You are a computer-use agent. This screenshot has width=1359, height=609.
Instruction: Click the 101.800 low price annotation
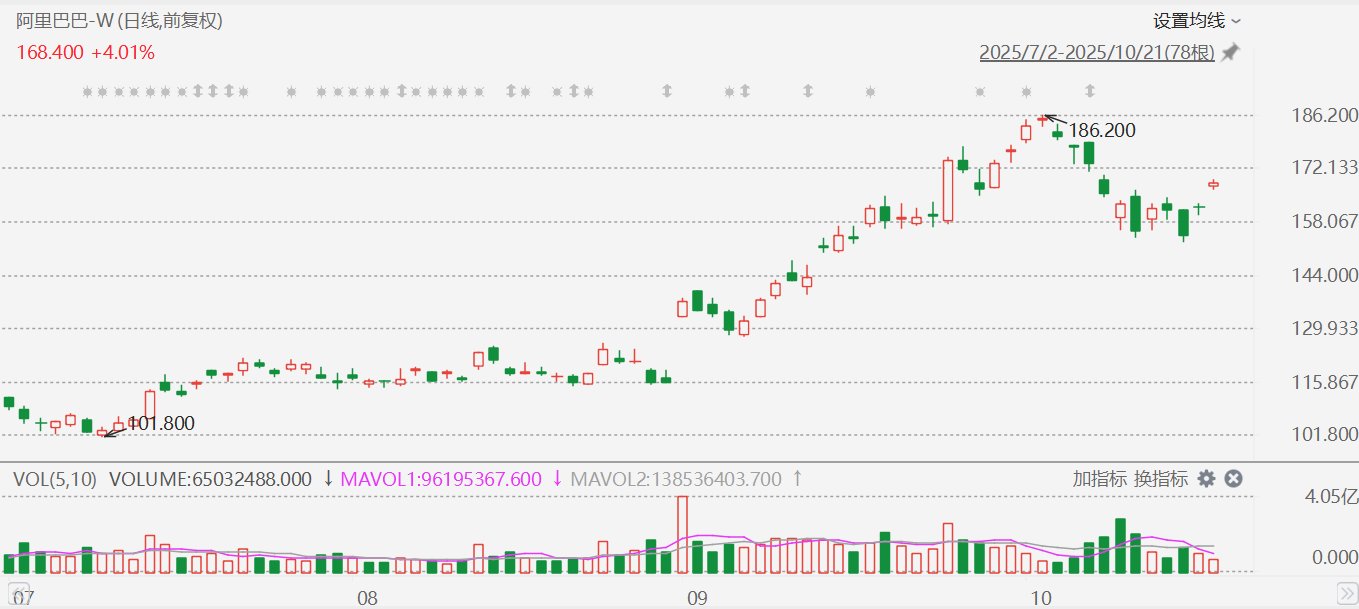click(x=161, y=424)
